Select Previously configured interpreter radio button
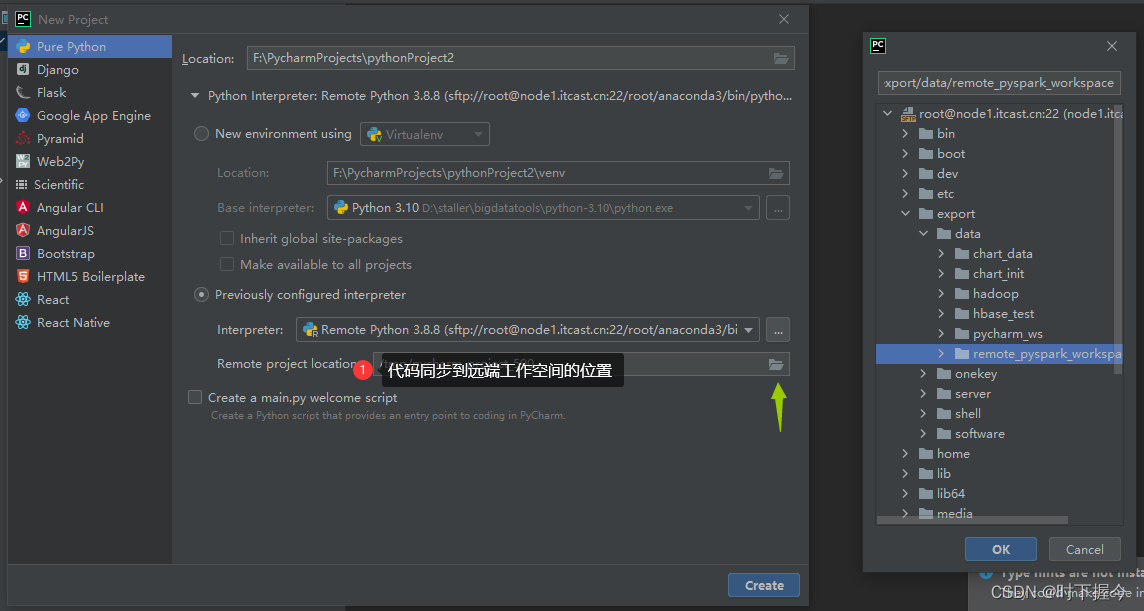 pos(201,295)
